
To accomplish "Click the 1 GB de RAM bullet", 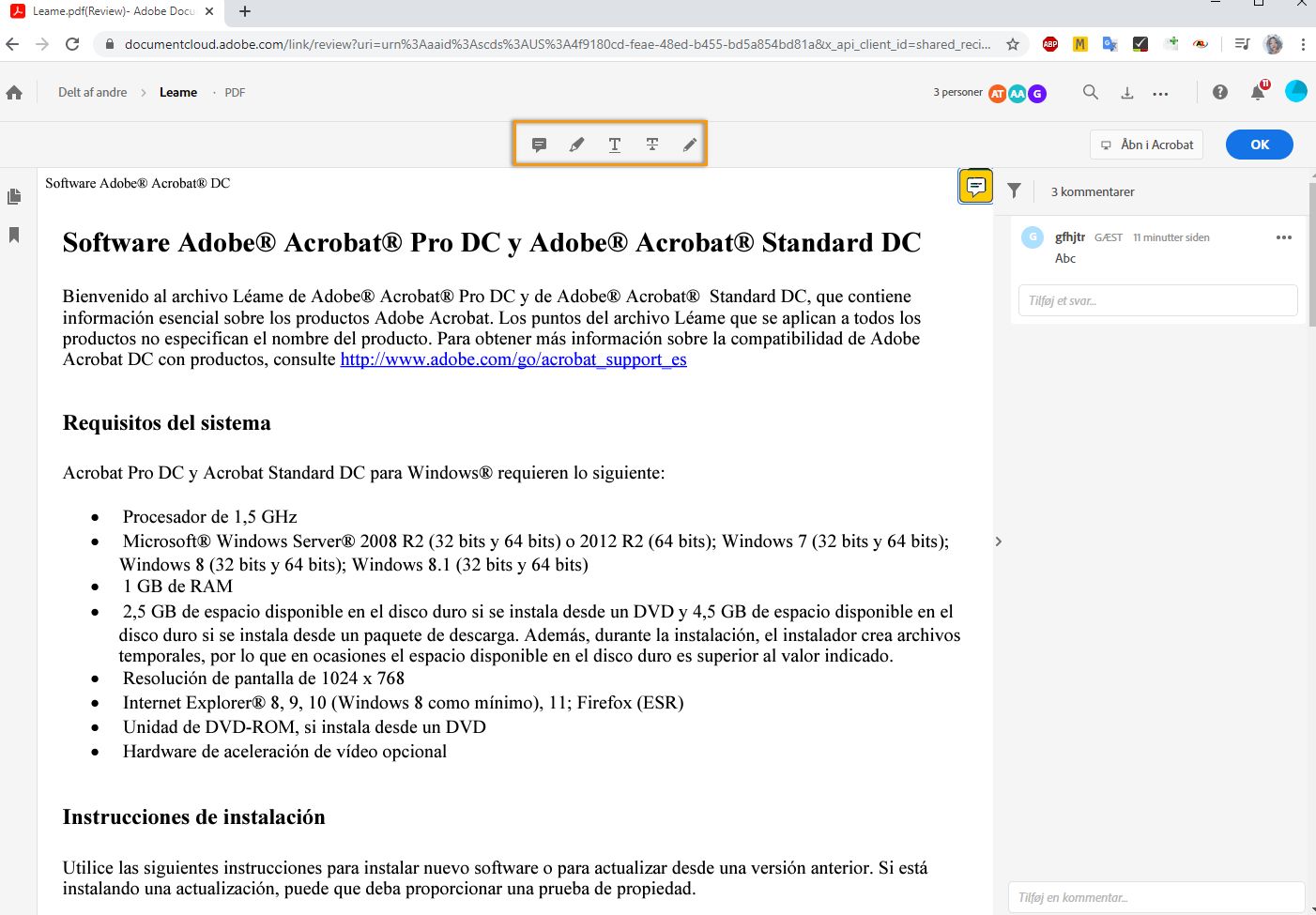I will (177, 587).
